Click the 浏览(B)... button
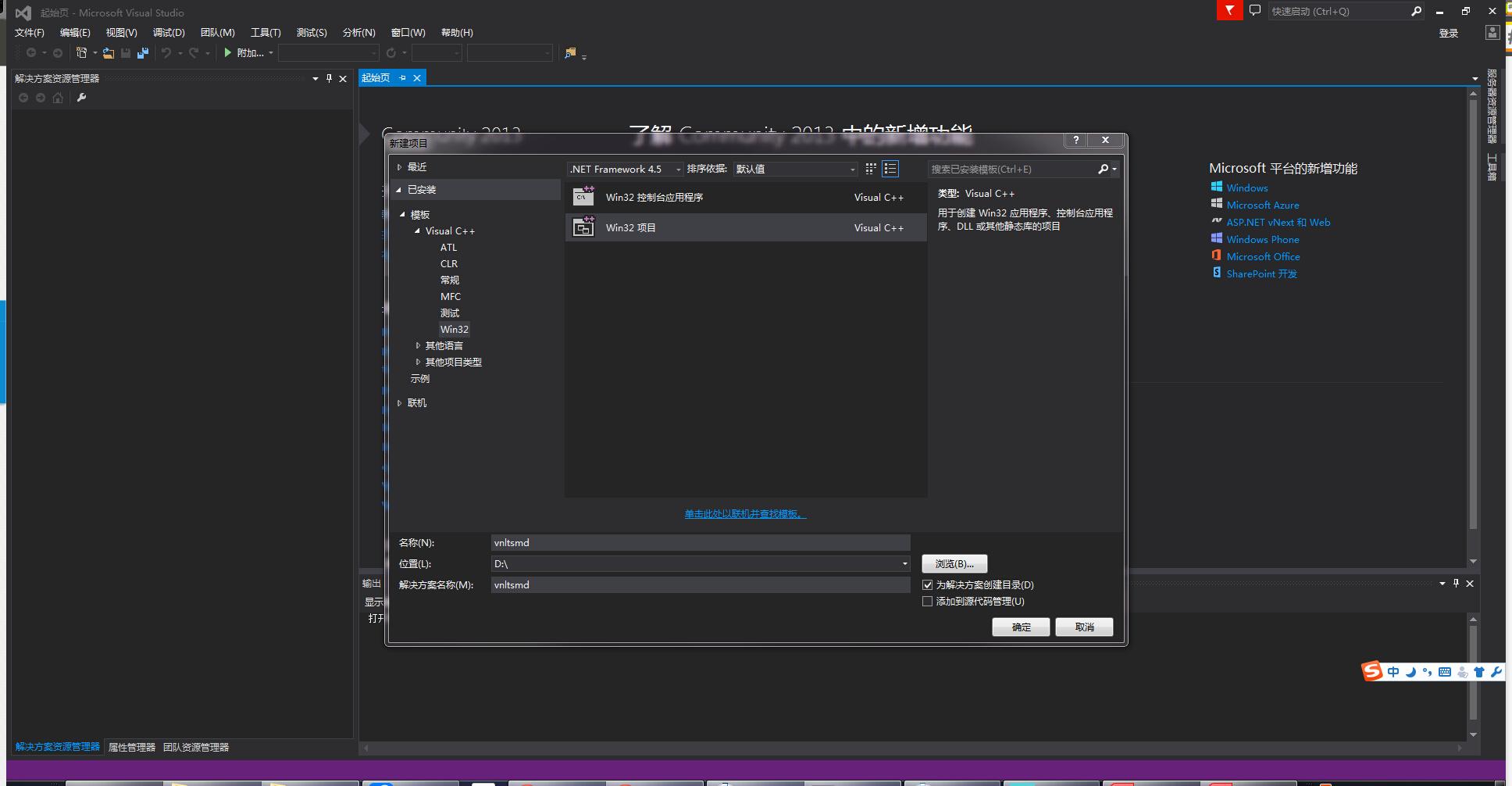The width and height of the screenshot is (1512, 786). pos(954,563)
